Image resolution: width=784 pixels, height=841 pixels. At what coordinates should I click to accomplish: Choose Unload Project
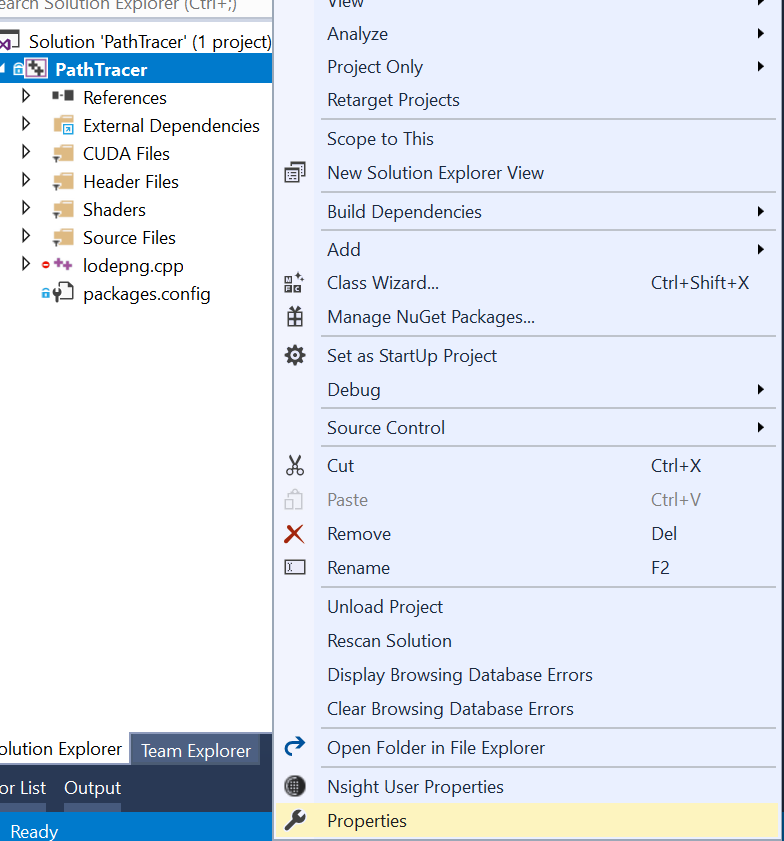click(x=526, y=607)
